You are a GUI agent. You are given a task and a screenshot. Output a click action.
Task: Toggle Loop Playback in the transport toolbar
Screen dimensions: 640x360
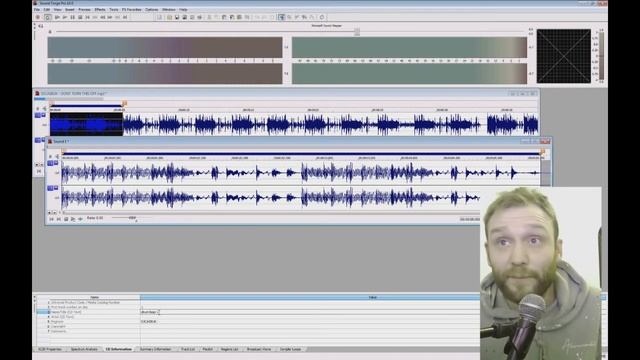[x=48, y=17]
